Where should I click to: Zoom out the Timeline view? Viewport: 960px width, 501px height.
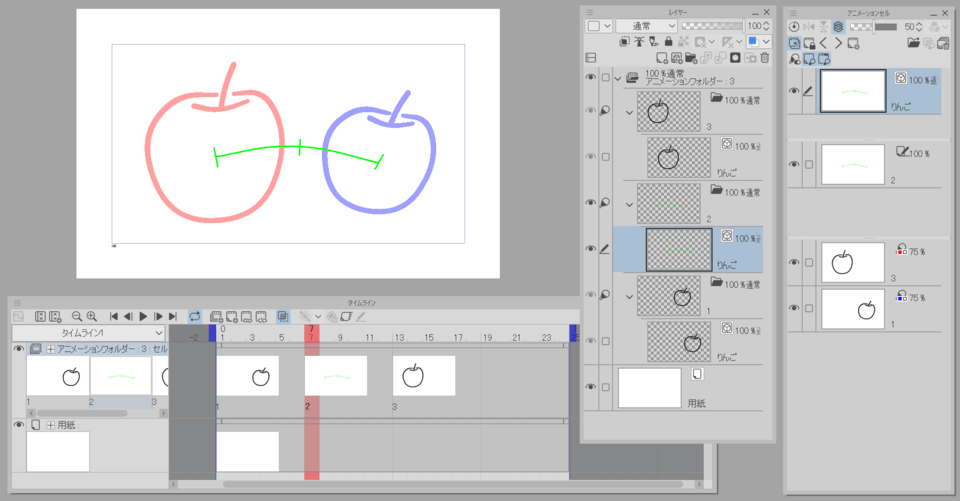click(x=77, y=317)
